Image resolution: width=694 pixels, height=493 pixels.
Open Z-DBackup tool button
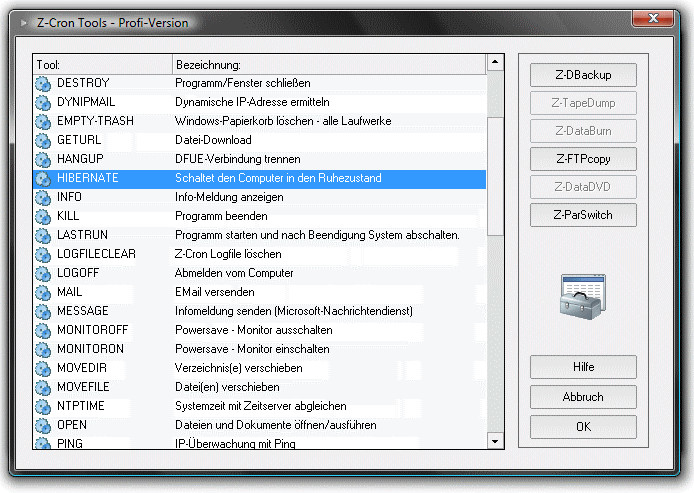[583, 75]
